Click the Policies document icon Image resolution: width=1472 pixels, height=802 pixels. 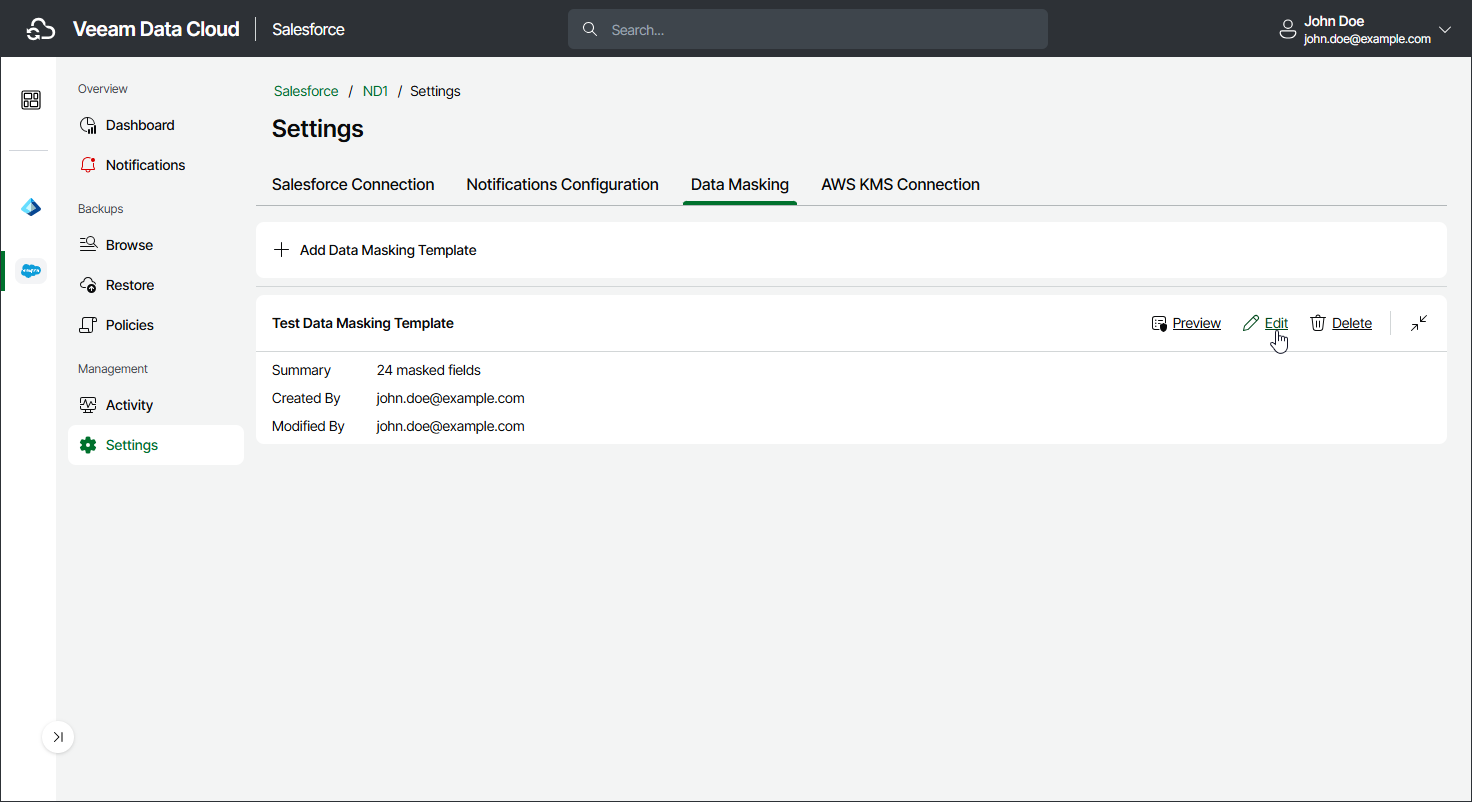pos(88,325)
